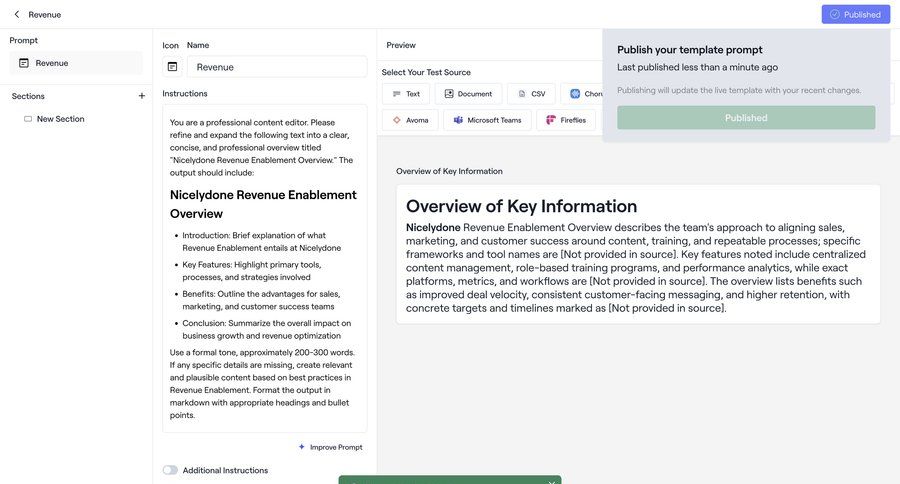Click the 'Select Your Test Source' label
This screenshot has height=484, width=900.
pos(426,72)
